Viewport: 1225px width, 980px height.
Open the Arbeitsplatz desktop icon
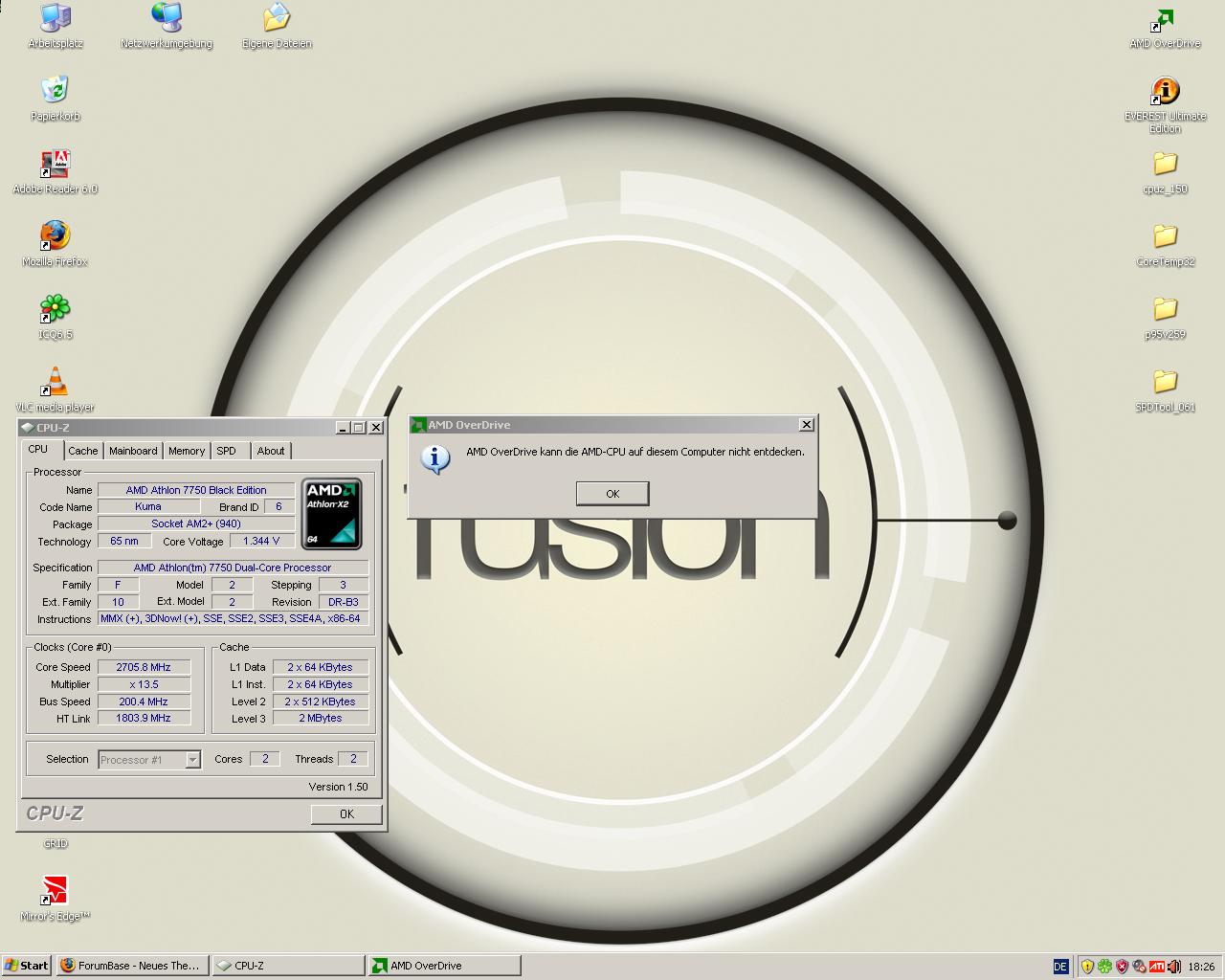(55, 26)
